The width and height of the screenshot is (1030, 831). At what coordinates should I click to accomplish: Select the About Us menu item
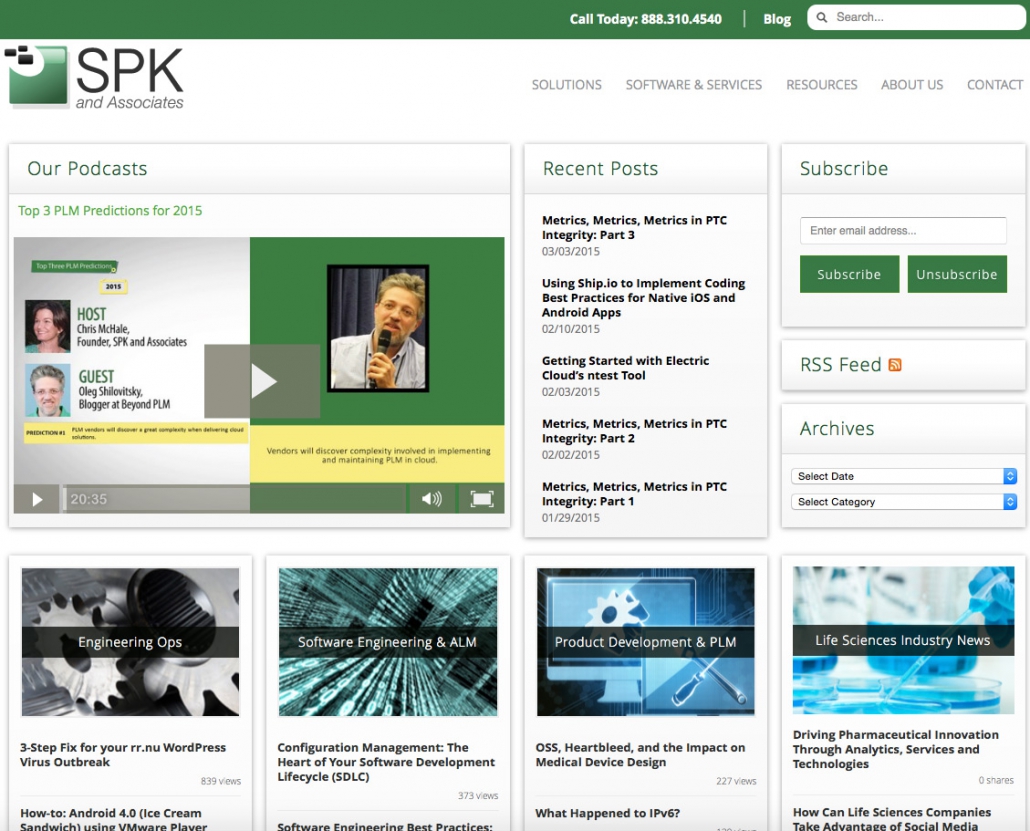[x=911, y=85]
